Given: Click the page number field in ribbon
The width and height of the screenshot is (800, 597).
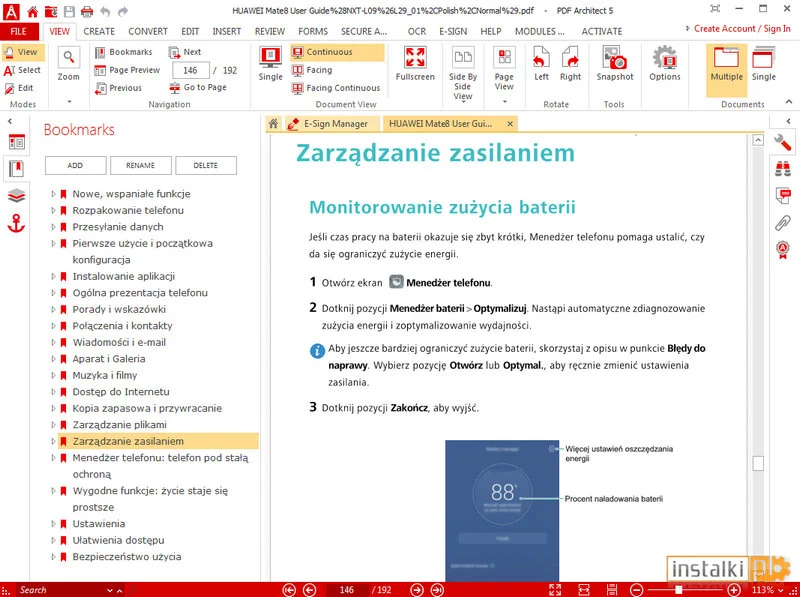Looking at the screenshot, I should (190, 70).
